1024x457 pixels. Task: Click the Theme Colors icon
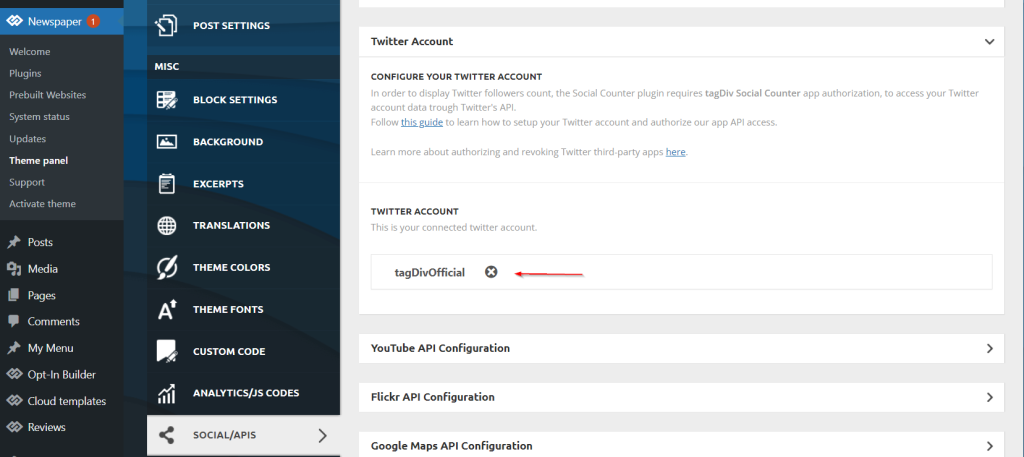(x=167, y=268)
